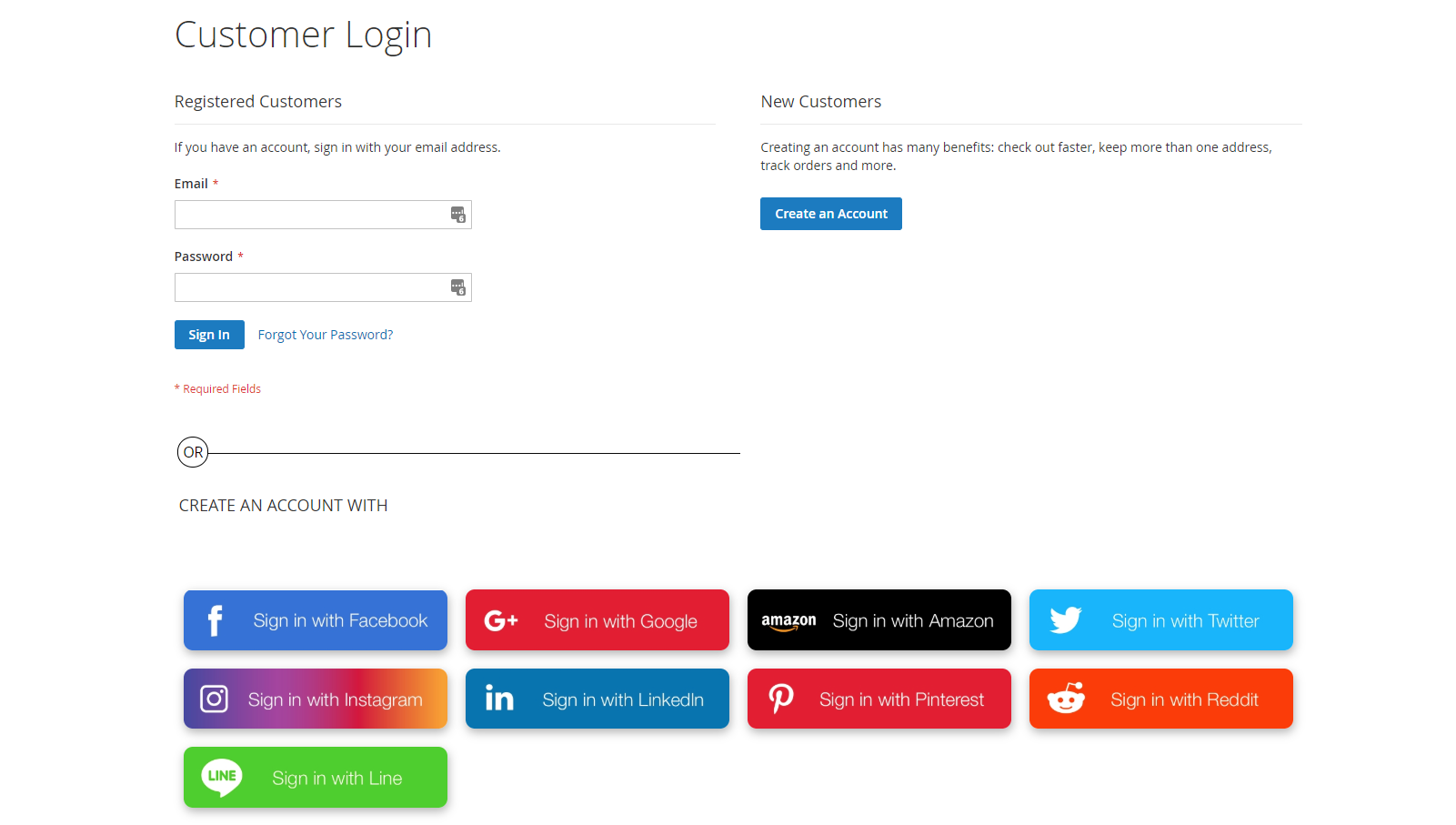Click the CREATE AN ACCOUNT WITH text
The image size is (1456, 825).
pyautogui.click(x=283, y=506)
